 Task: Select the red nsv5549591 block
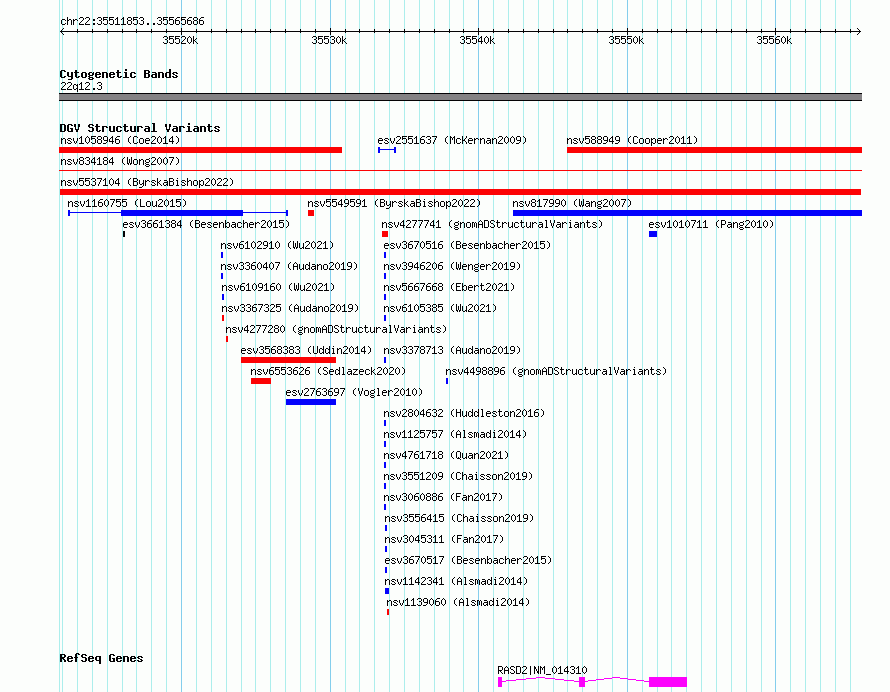click(311, 213)
